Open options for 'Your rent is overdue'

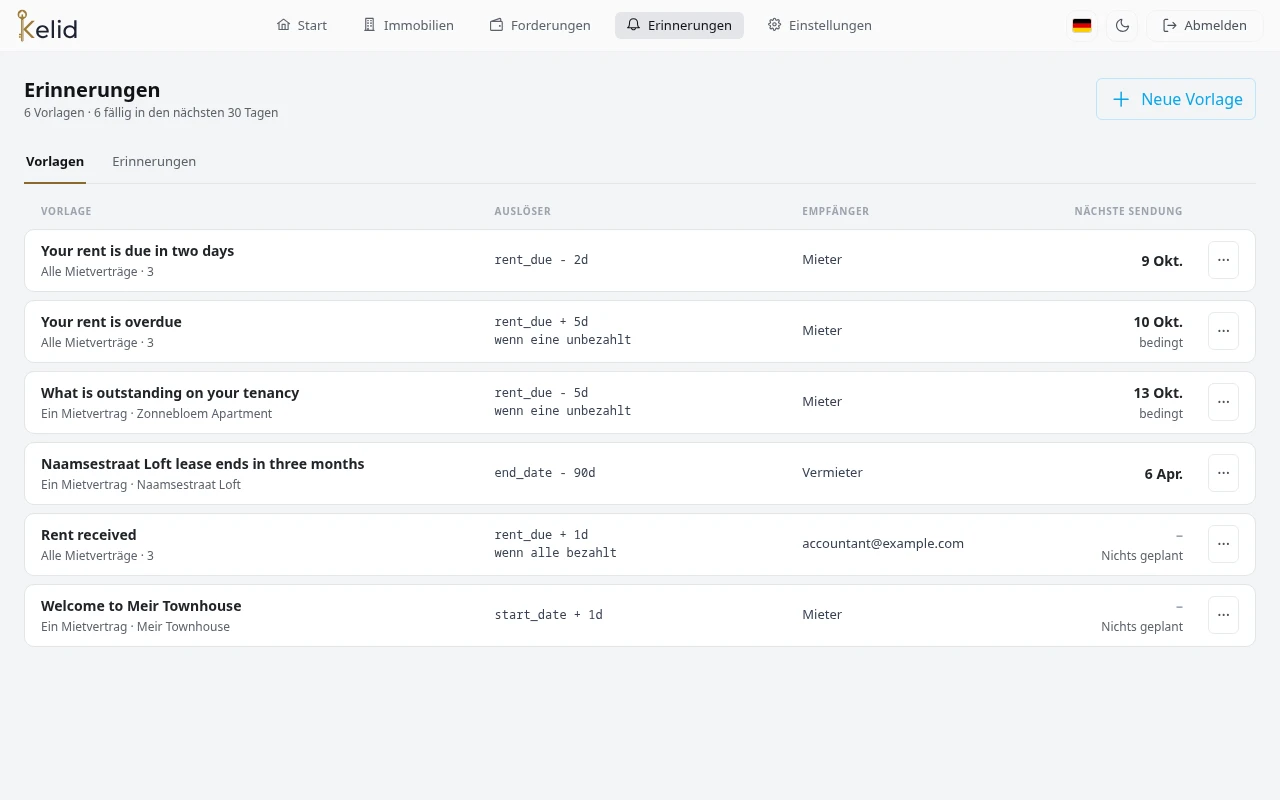[1223, 331]
